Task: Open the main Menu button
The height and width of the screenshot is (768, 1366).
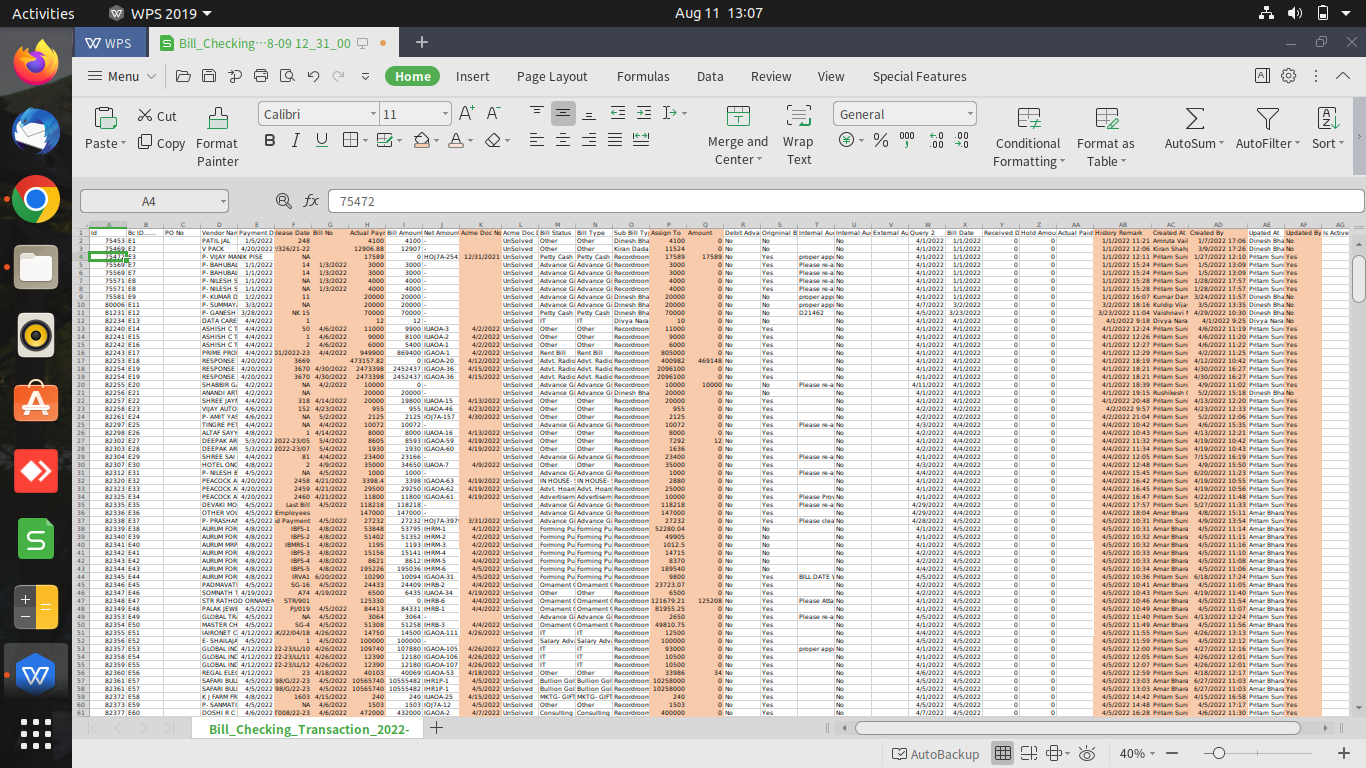Action: [122, 76]
